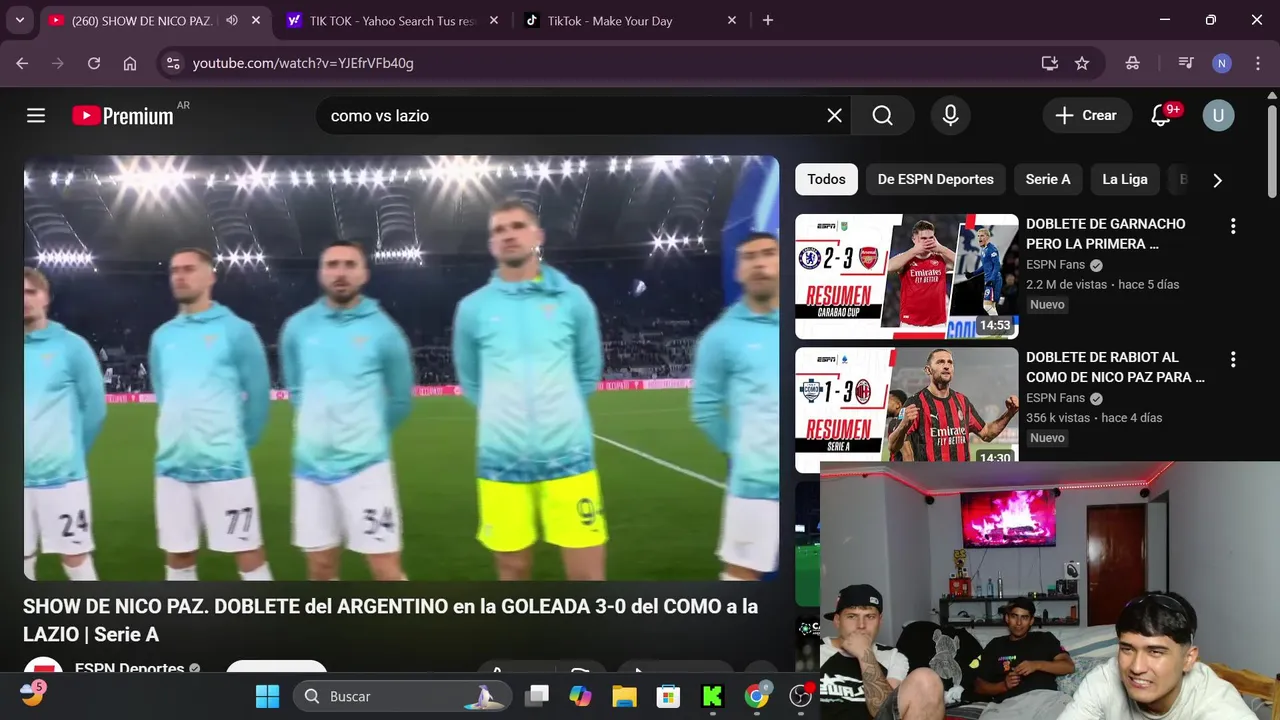This screenshot has width=1280, height=720.
Task: Open the Chrome three-dot menu
Action: 1257,63
